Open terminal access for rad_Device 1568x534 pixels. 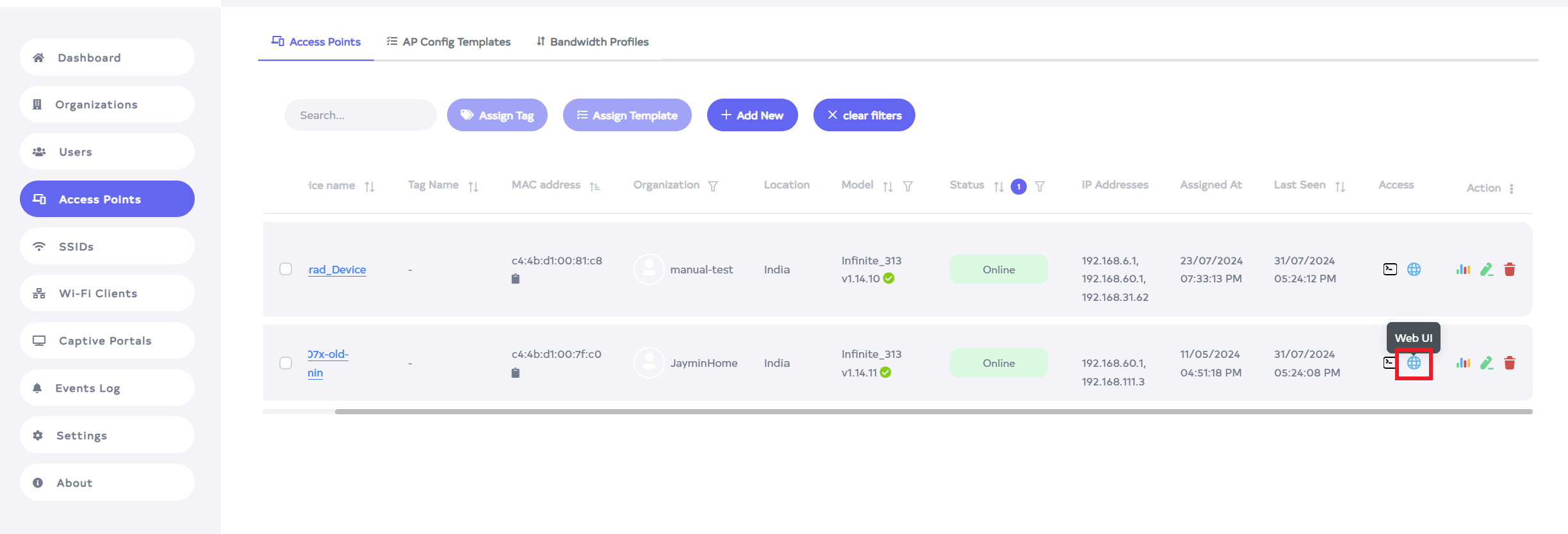tap(1389, 270)
